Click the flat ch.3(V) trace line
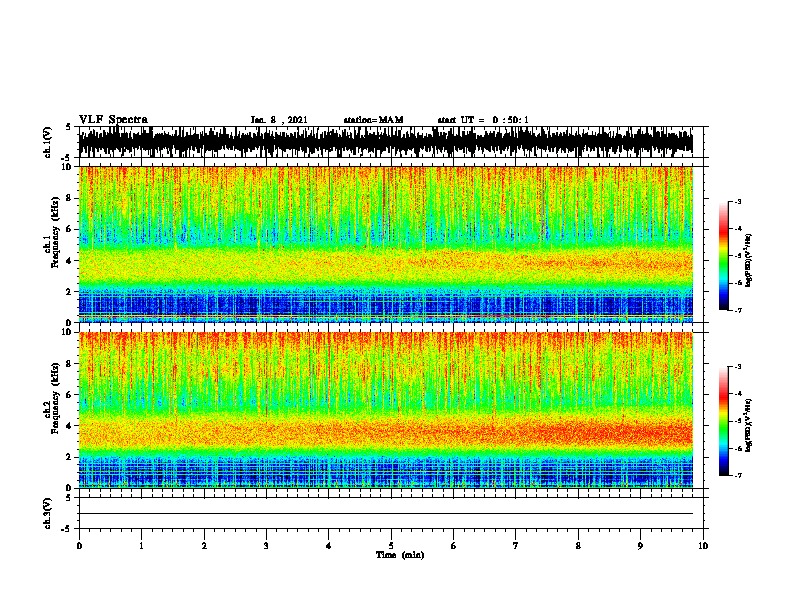 click(386, 514)
